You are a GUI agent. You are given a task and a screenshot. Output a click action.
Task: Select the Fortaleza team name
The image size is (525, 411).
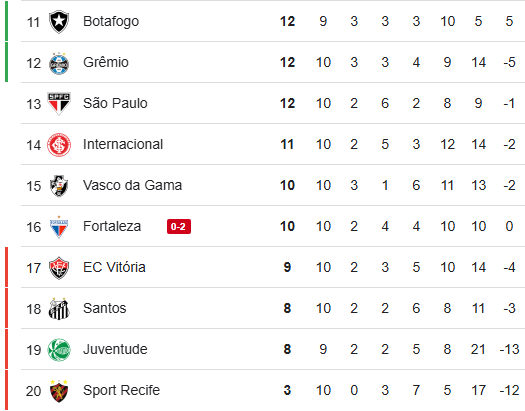(x=112, y=226)
